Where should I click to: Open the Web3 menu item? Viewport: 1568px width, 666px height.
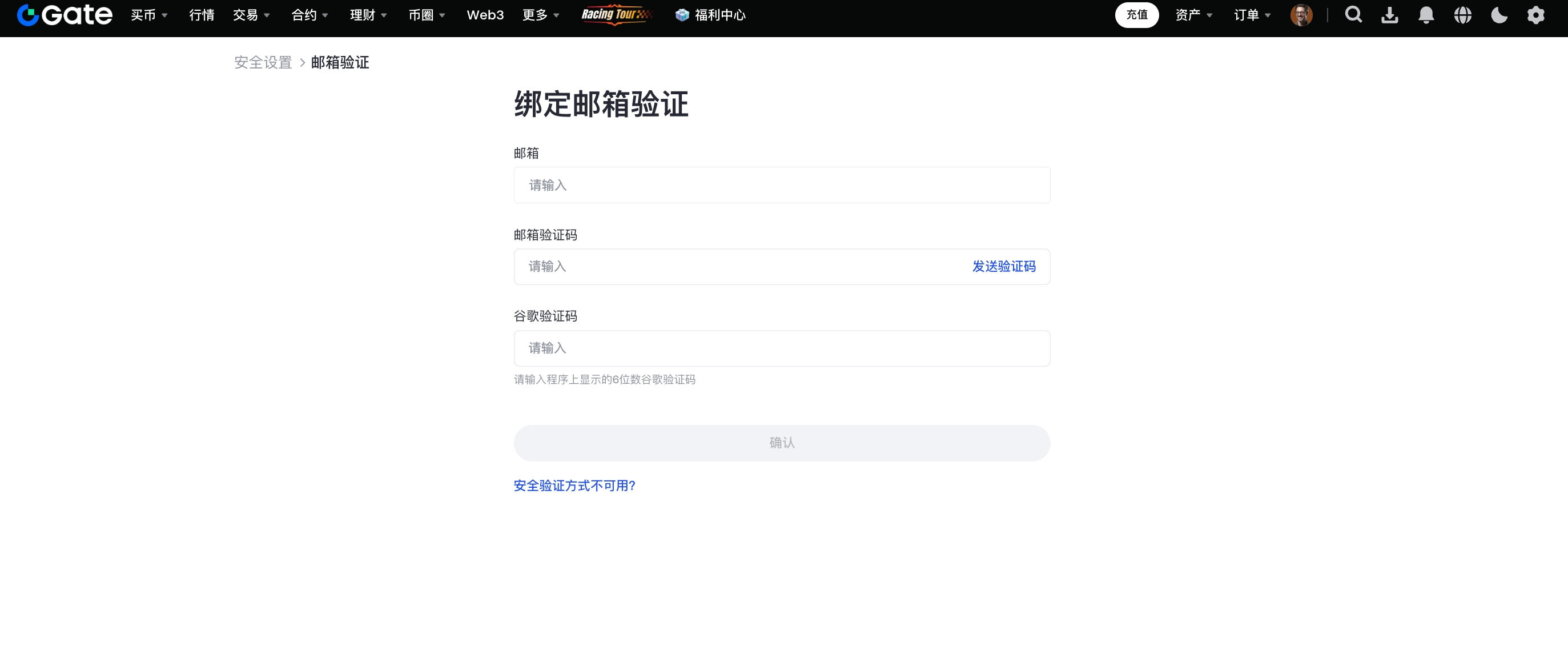[x=485, y=15]
